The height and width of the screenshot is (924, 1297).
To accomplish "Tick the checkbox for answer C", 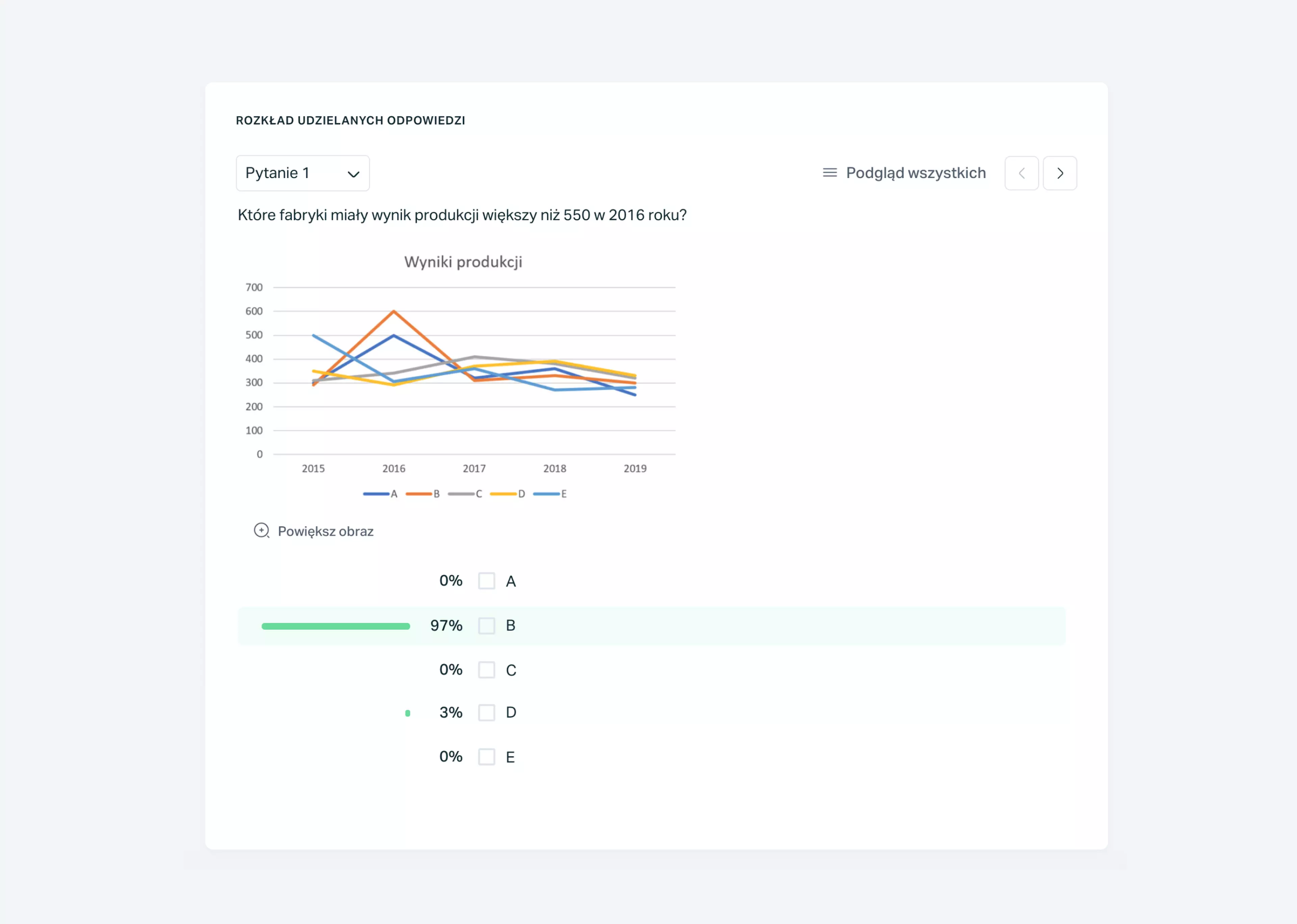I will (487, 670).
